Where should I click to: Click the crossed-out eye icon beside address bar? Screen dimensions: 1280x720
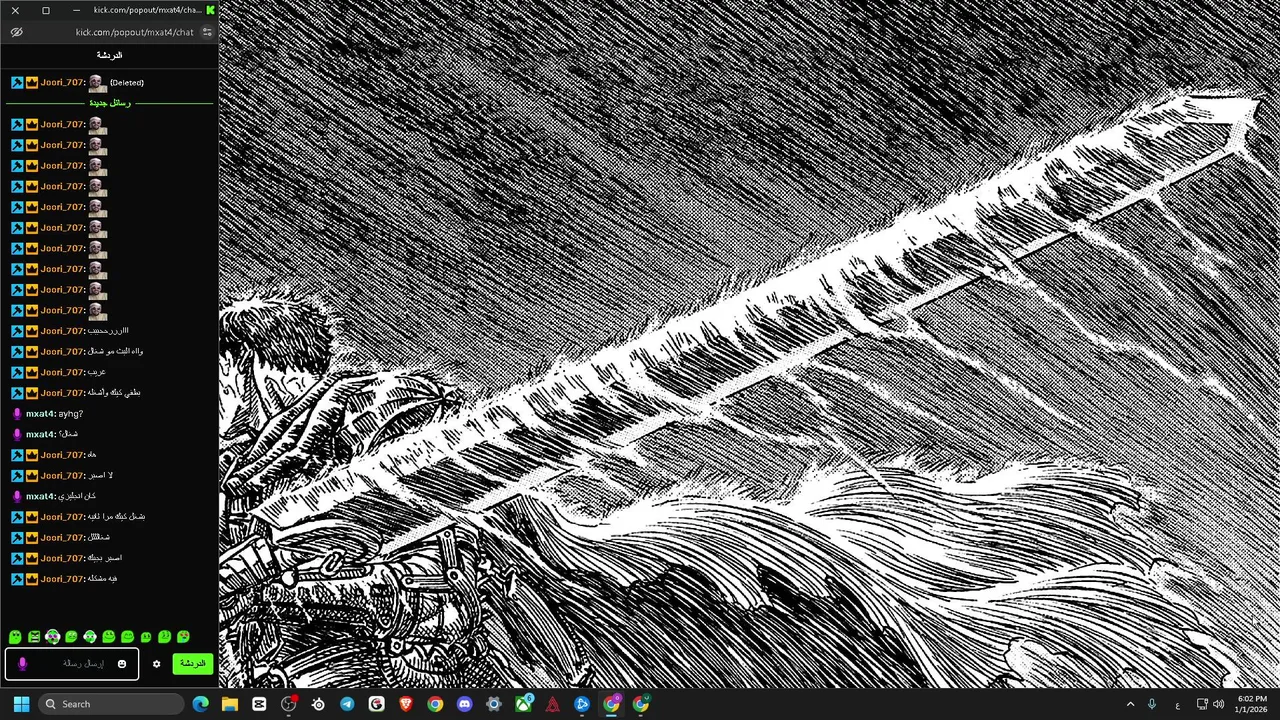(x=16, y=32)
